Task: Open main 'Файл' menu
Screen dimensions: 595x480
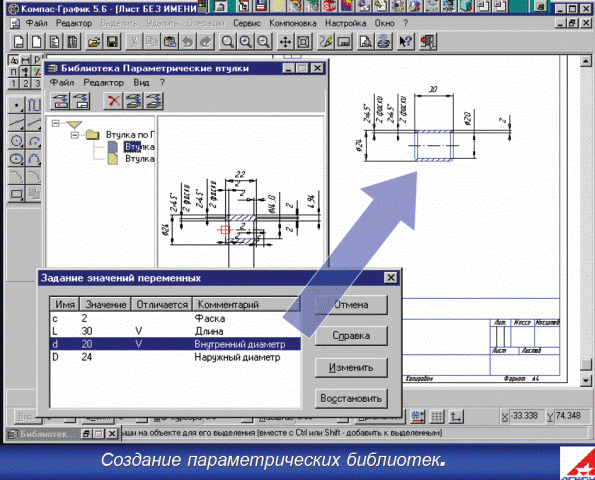Action: (x=36, y=23)
